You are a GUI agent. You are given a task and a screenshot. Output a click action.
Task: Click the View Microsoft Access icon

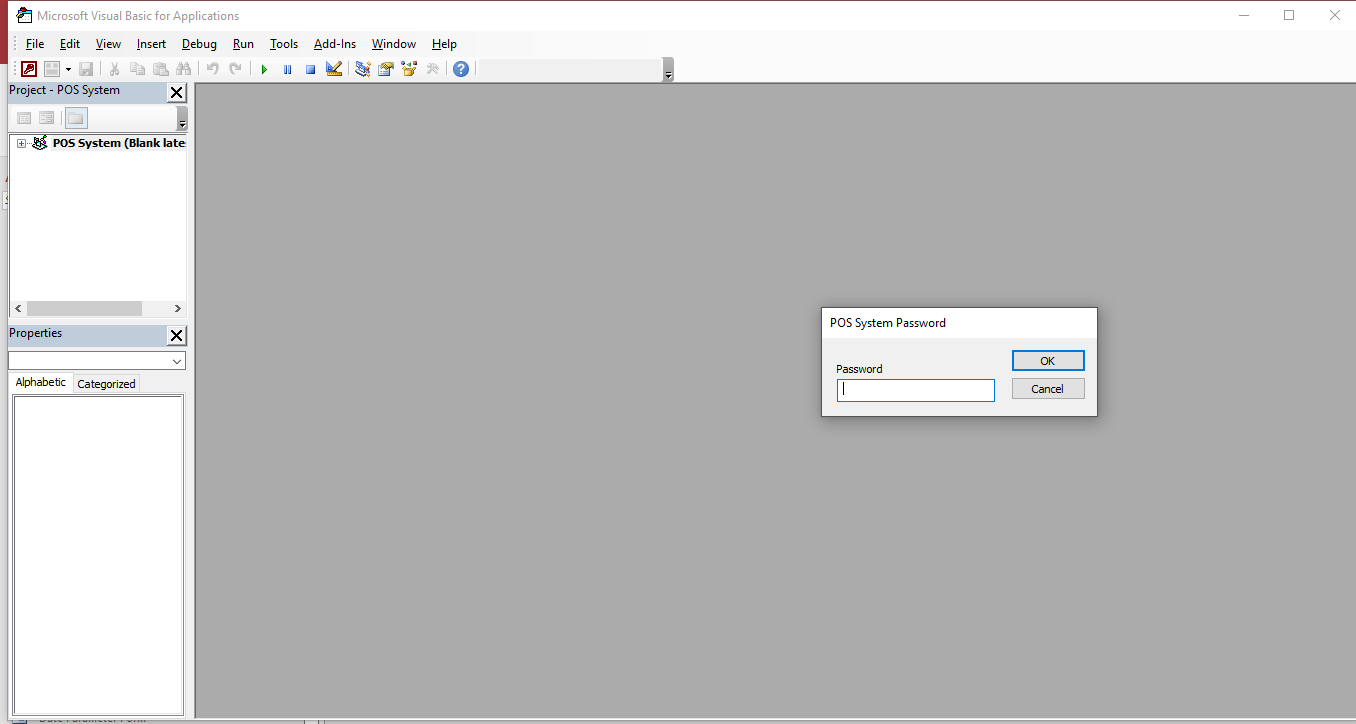click(x=29, y=69)
